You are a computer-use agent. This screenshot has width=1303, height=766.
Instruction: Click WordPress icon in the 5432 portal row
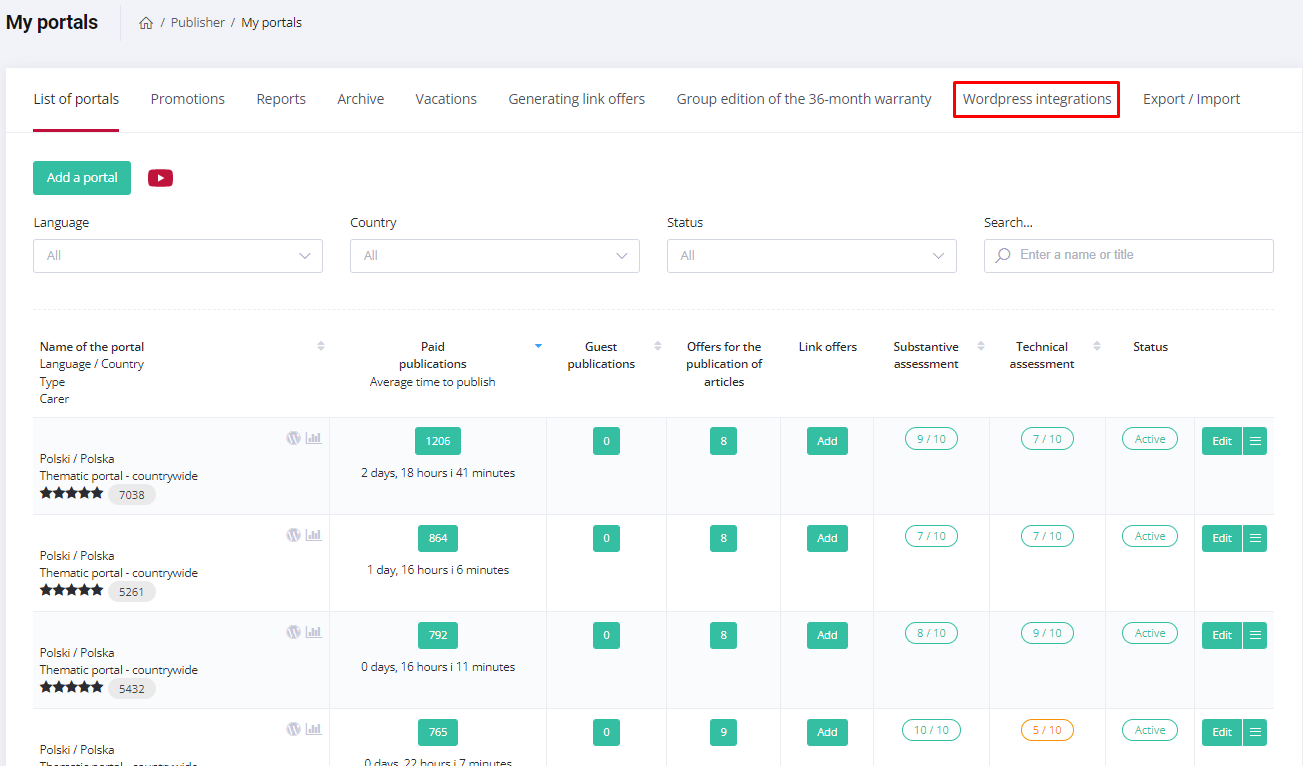(293, 632)
